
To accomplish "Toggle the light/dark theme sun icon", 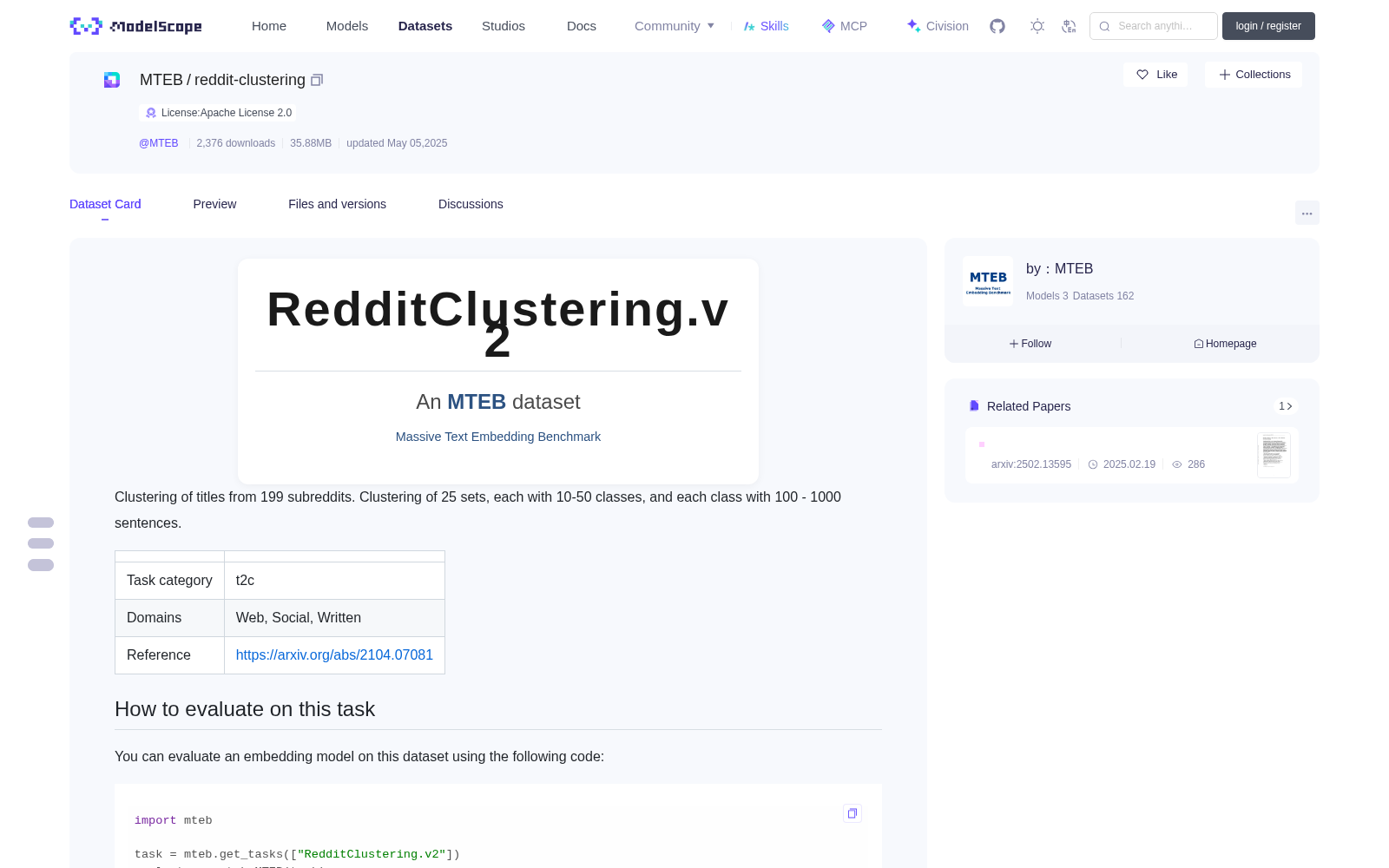I will coord(1037,26).
